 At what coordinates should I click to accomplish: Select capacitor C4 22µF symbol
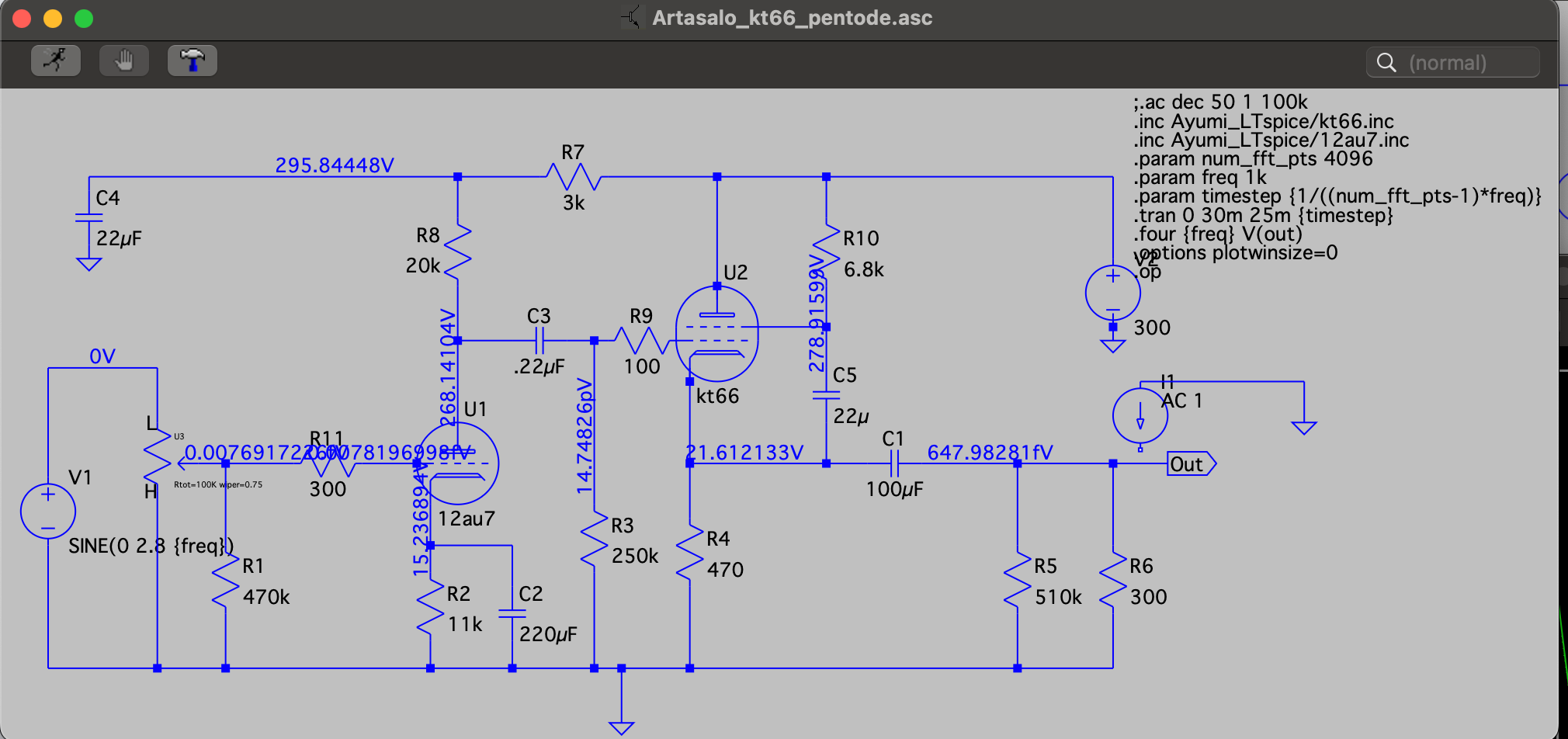(89, 217)
